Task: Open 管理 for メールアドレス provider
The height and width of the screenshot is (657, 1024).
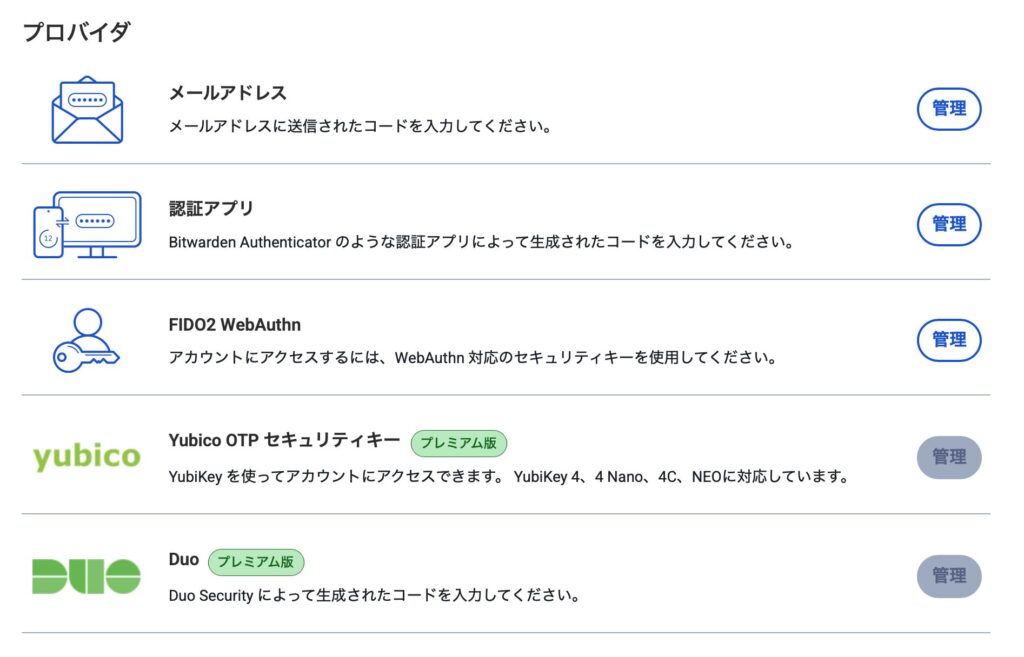Action: 949,109
